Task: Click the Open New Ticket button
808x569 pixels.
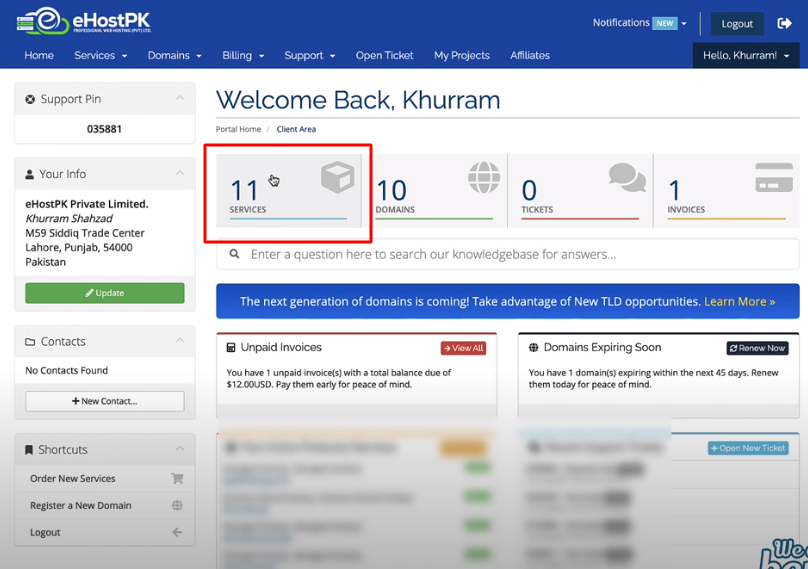Action: 748,448
